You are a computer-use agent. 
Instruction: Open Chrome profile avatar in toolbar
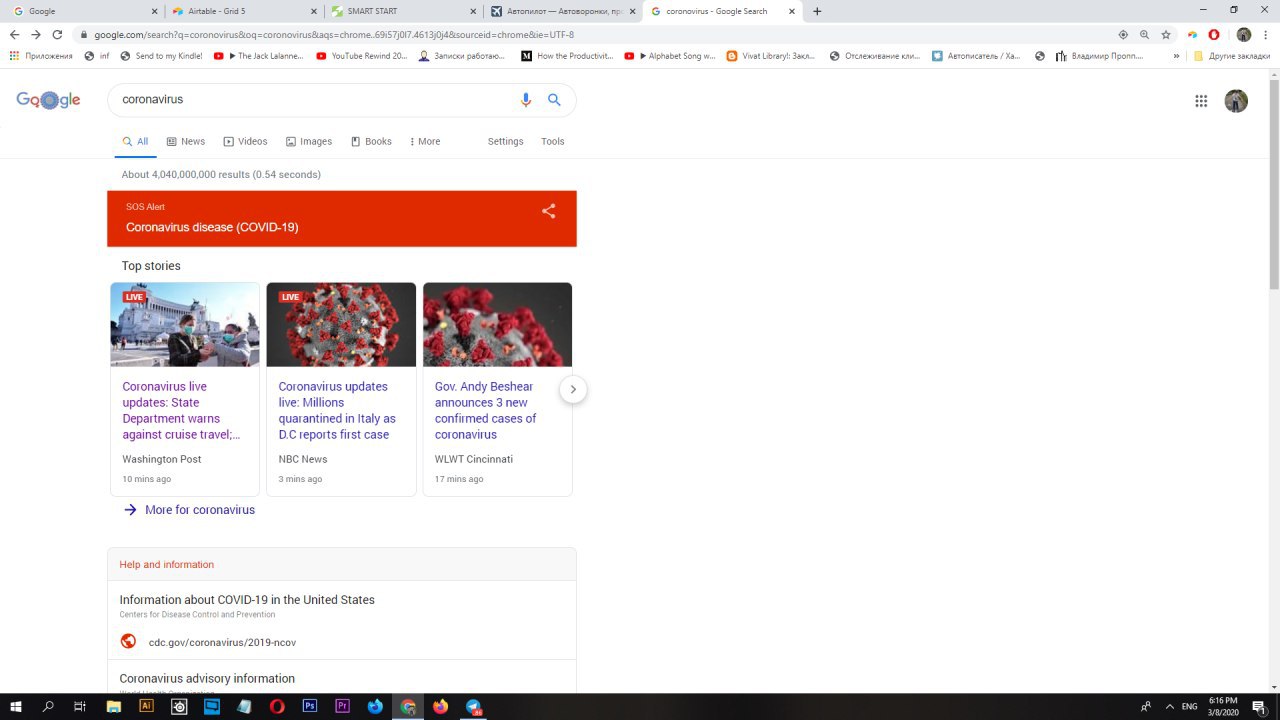point(1244,34)
